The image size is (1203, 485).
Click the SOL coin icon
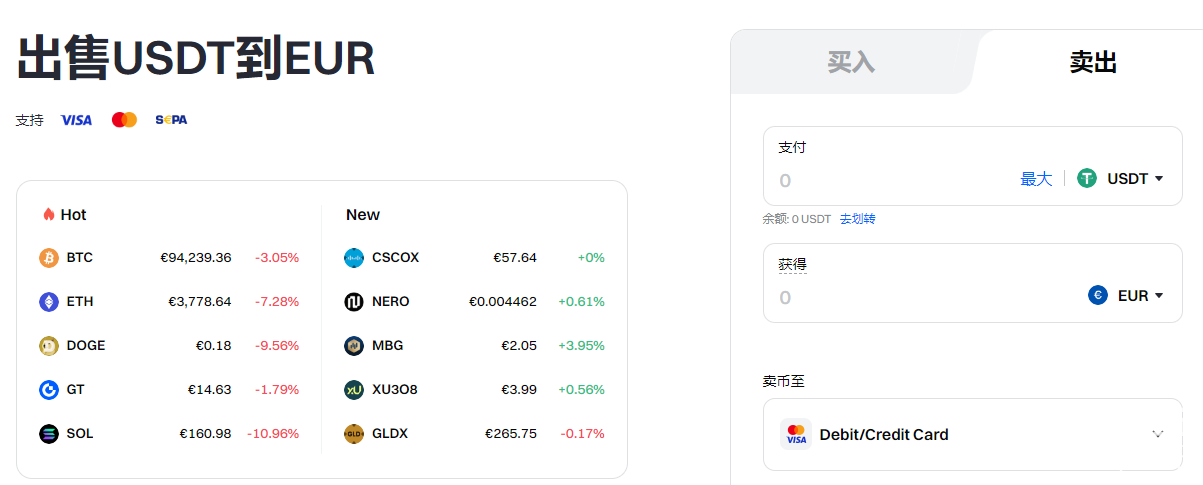[49, 434]
